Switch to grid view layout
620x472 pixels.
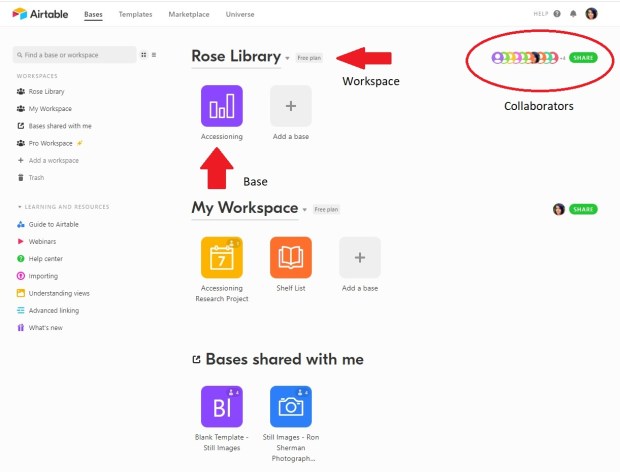pos(143,55)
